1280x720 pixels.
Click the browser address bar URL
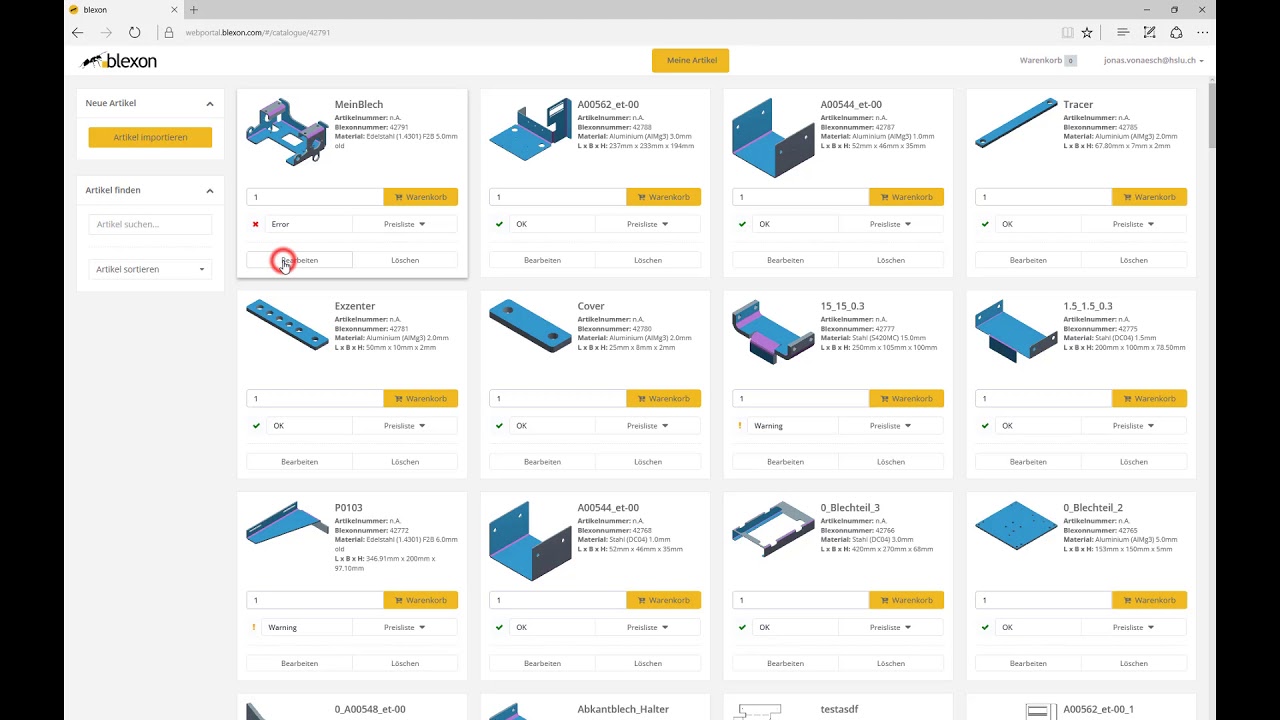click(258, 32)
